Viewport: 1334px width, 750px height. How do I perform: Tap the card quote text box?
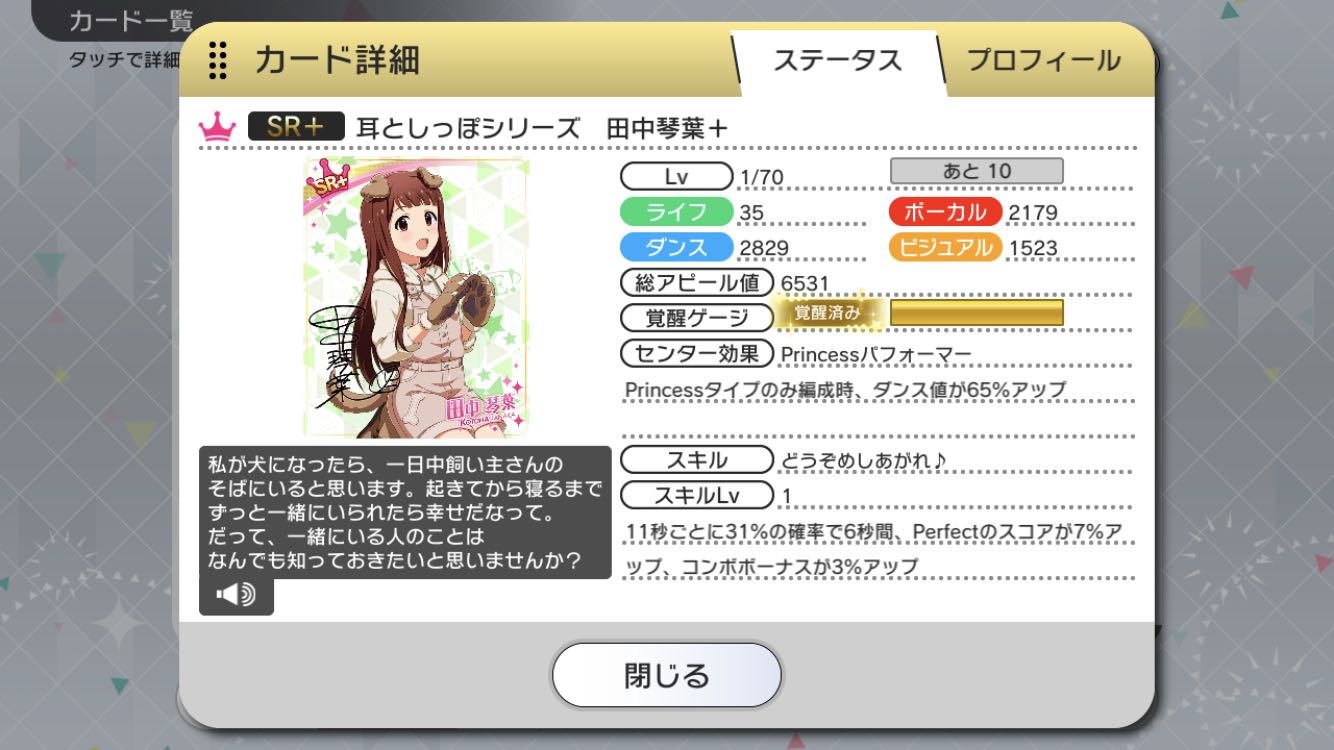[405, 512]
